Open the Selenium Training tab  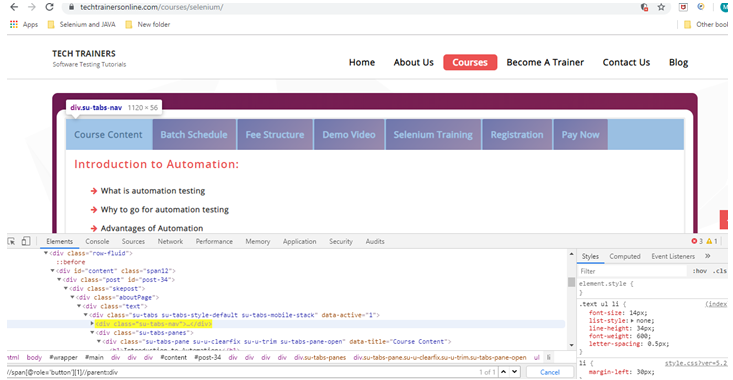(433, 135)
